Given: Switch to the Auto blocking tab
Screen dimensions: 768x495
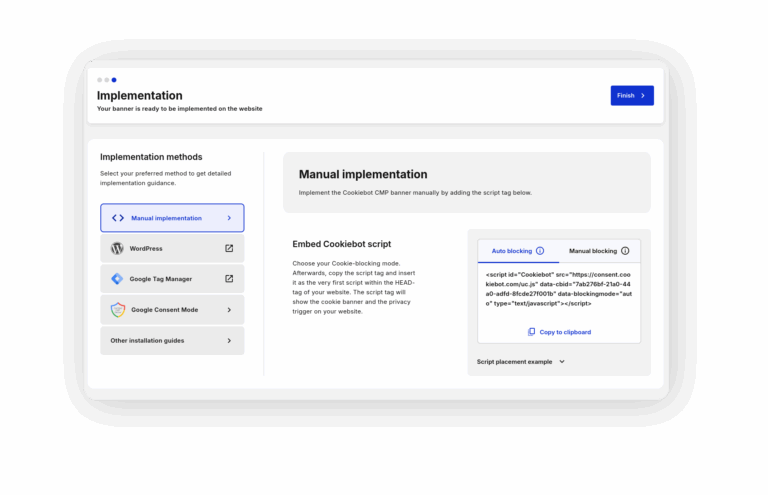Looking at the screenshot, I should click(x=518, y=251).
